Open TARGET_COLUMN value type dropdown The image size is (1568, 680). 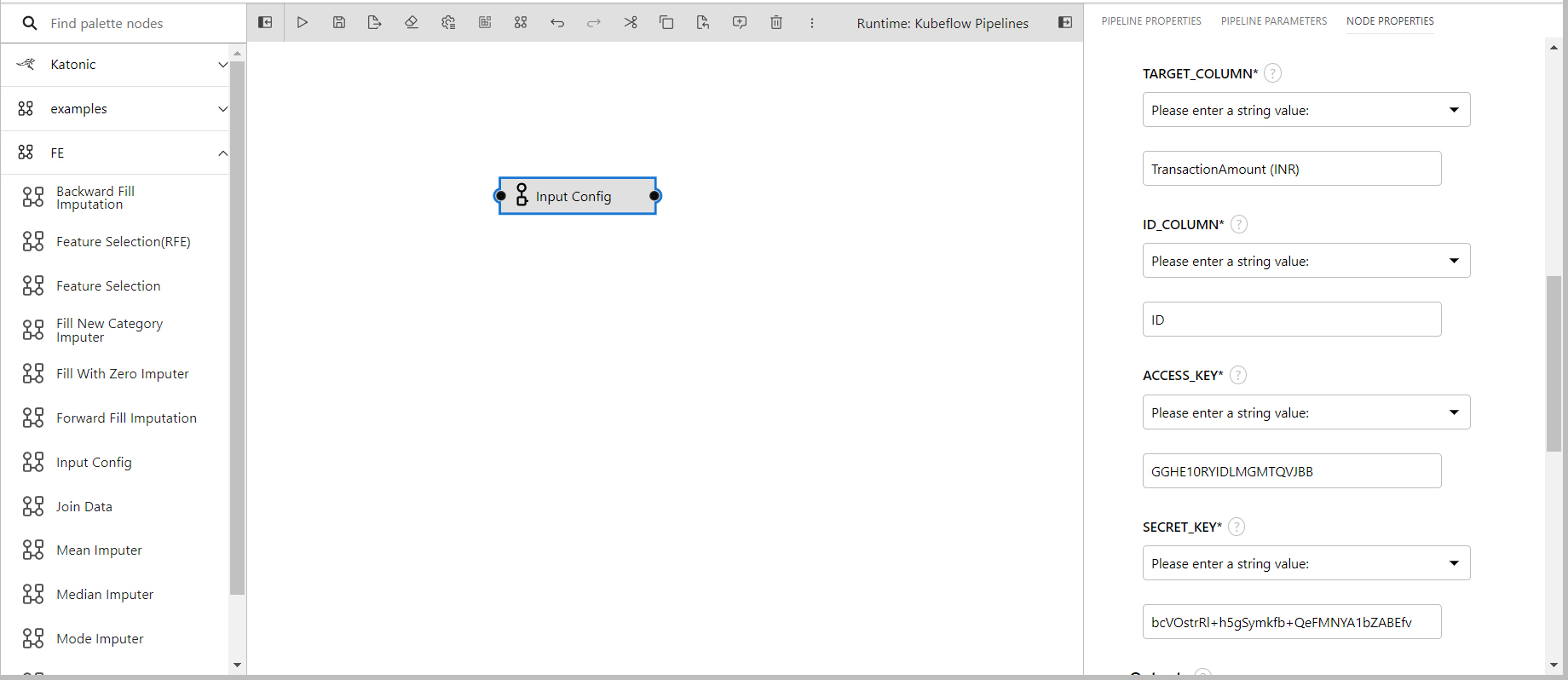click(x=1306, y=110)
